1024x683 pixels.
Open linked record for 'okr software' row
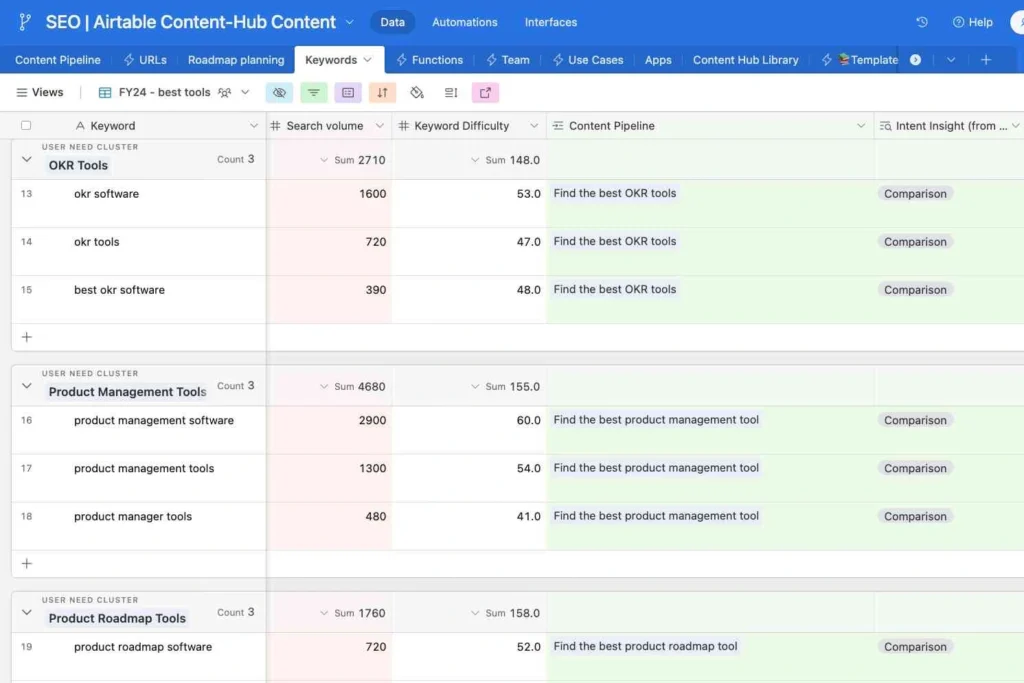click(615, 193)
